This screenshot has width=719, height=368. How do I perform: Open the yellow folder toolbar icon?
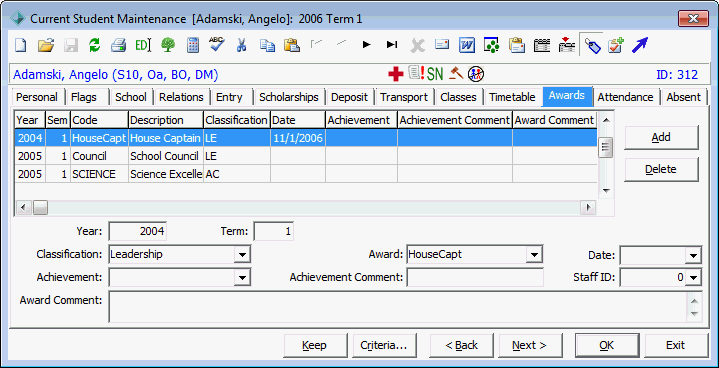click(x=46, y=45)
